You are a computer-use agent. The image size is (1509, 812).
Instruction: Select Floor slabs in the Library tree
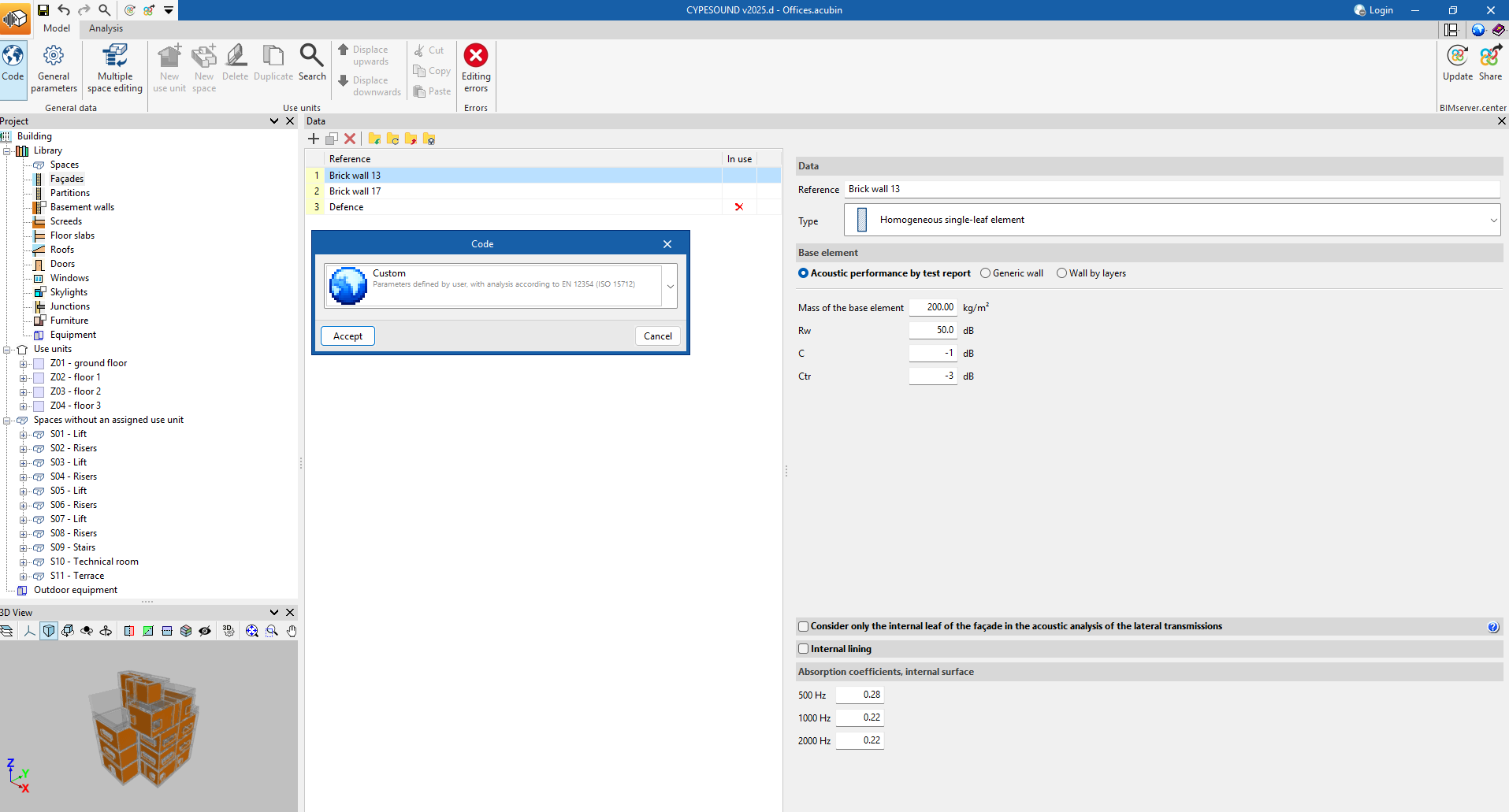tap(72, 235)
